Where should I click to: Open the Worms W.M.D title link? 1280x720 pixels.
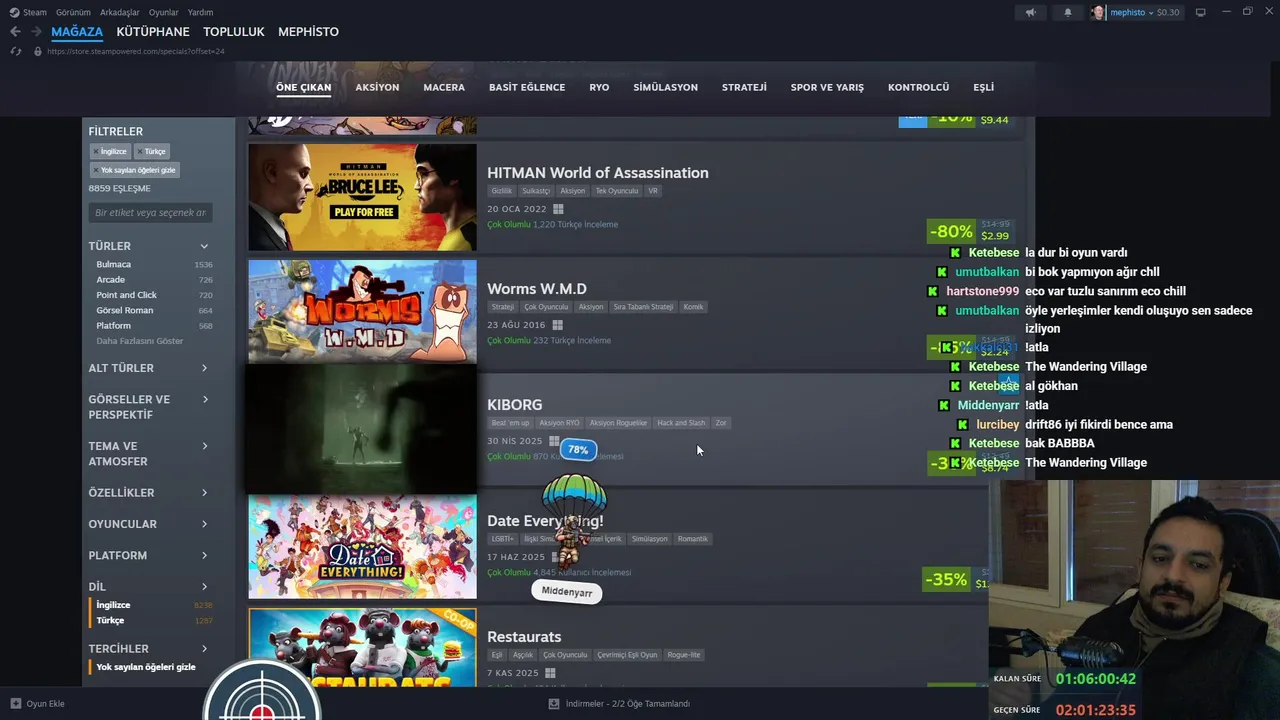(x=537, y=289)
